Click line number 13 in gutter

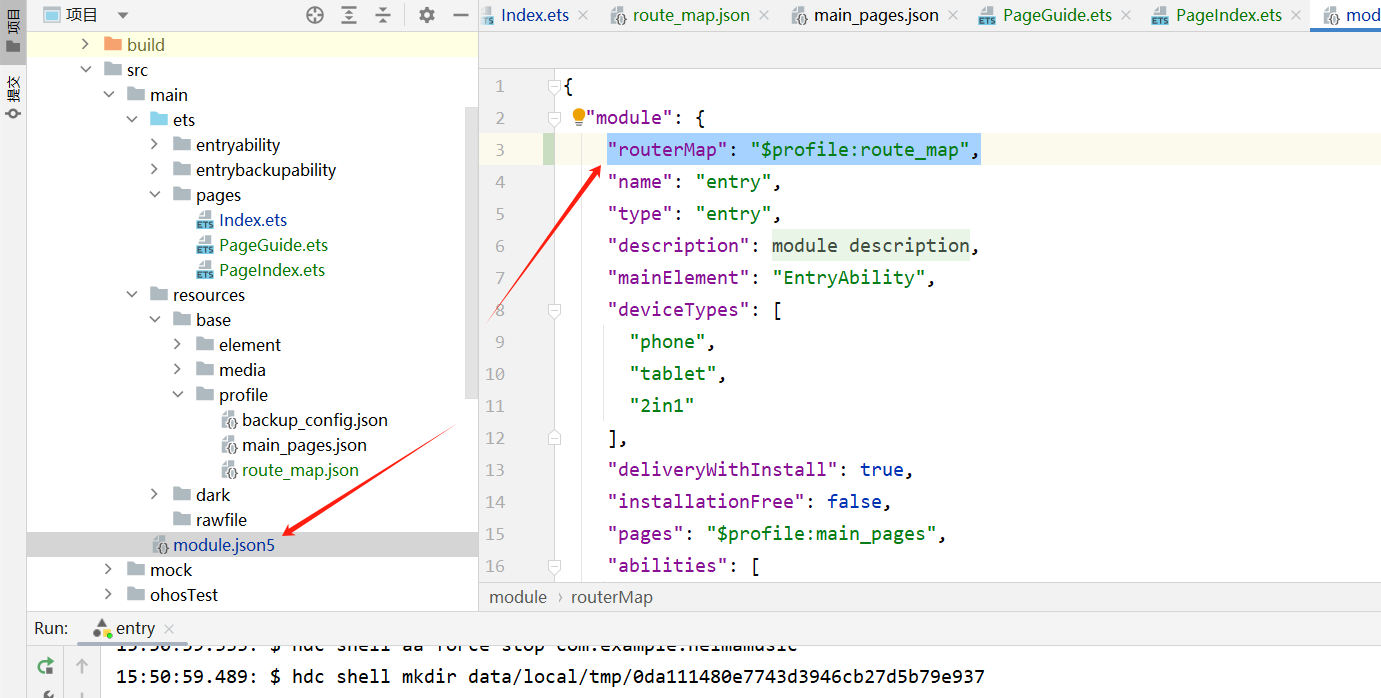(494, 470)
